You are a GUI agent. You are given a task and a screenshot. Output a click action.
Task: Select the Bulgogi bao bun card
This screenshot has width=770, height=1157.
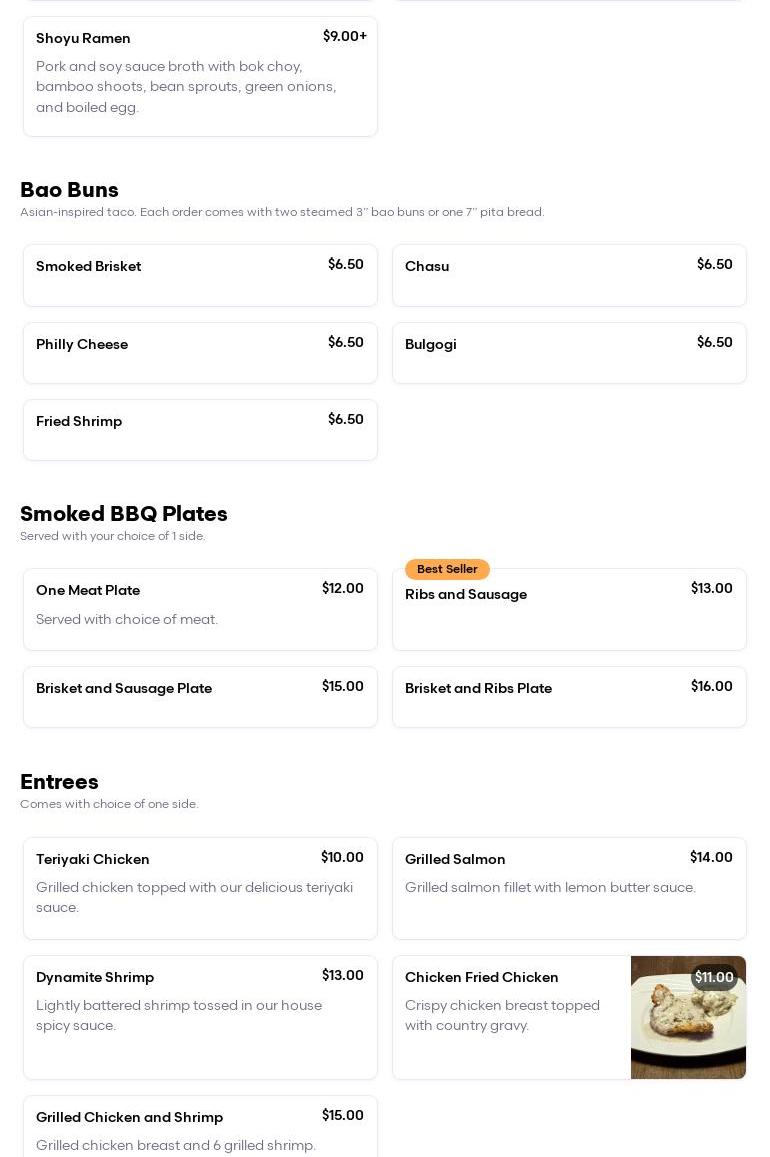(569, 352)
